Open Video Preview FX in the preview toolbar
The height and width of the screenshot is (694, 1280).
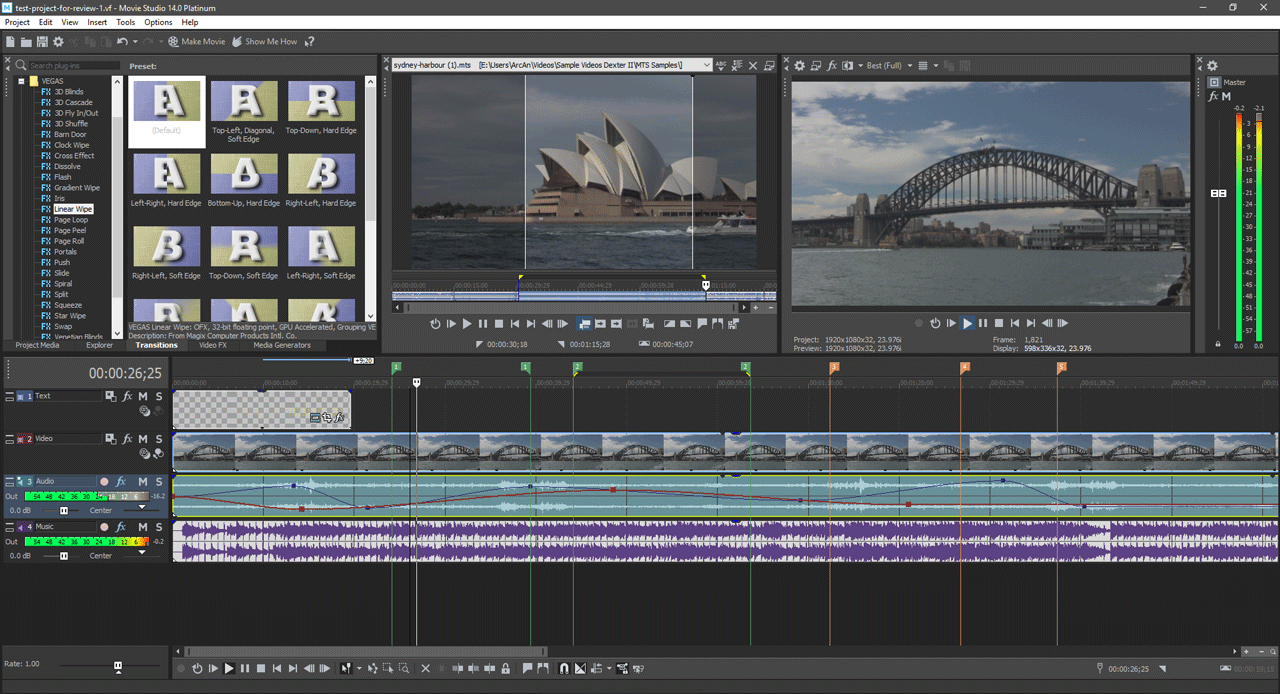pos(831,66)
